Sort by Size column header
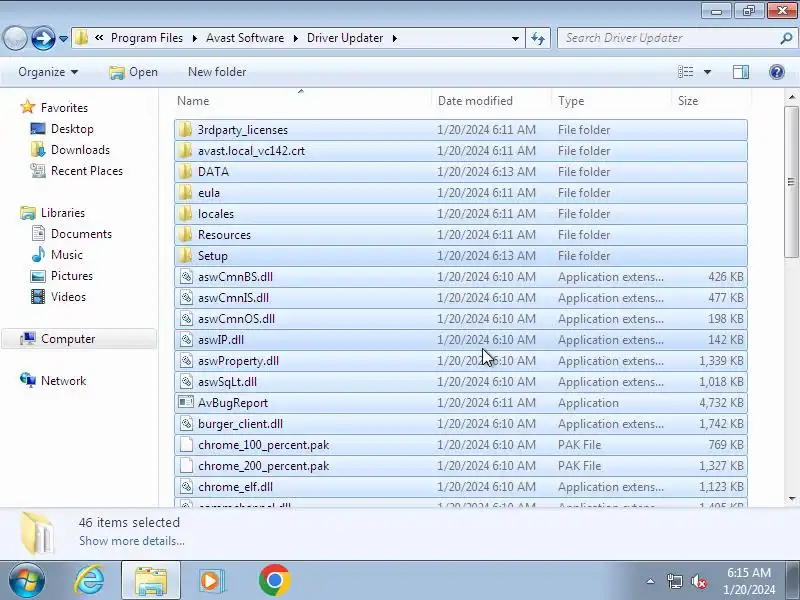The image size is (800, 600). 688,101
